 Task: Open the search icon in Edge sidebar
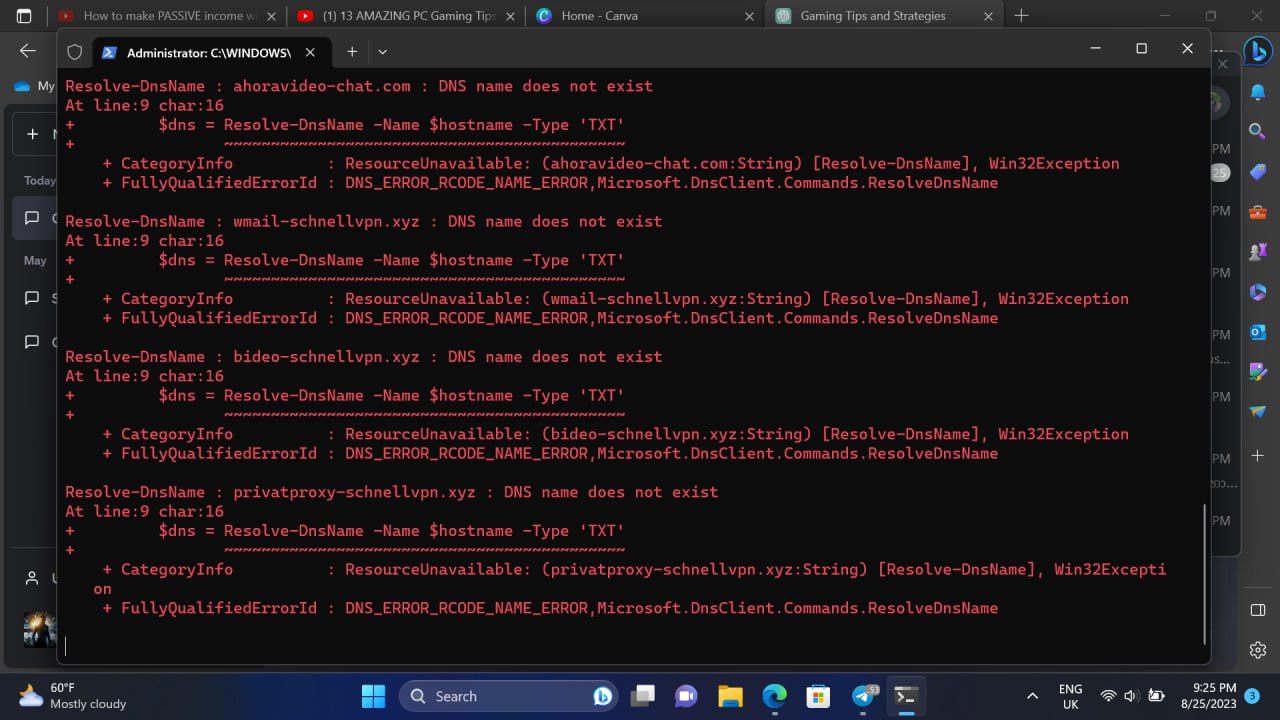pos(1258,131)
